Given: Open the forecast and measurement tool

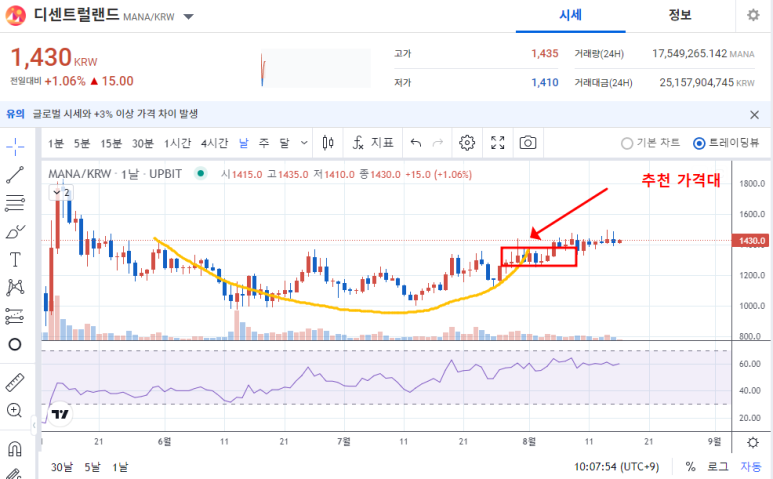Looking at the screenshot, I should coord(15,316).
